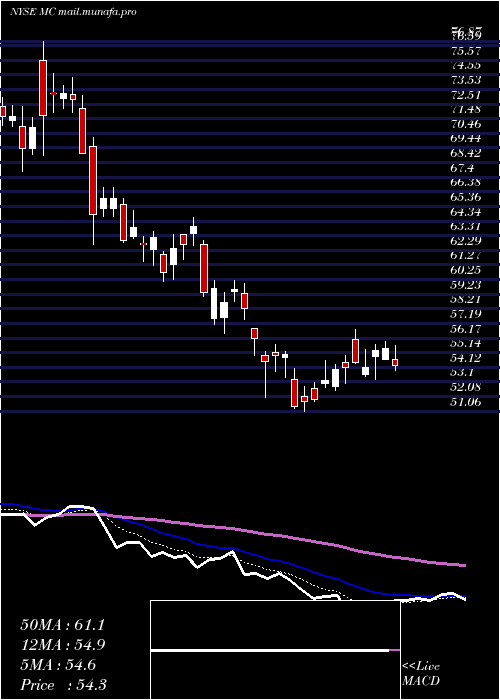Select the 72.51 price axis label
Image resolution: width=500 pixels, height=700 pixels.
pyautogui.click(x=466, y=95)
